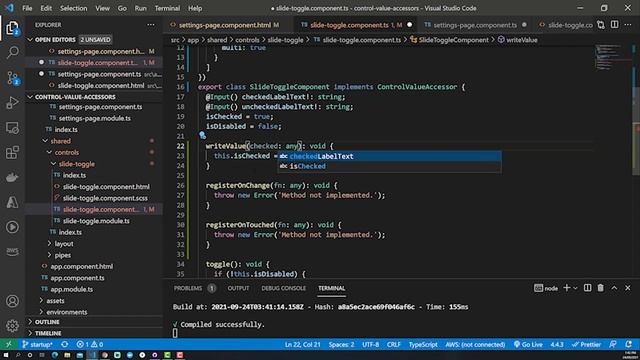The height and width of the screenshot is (360, 640).
Task: Open changes compare icon in editor toolbar
Action: pyautogui.click(x=601, y=24)
